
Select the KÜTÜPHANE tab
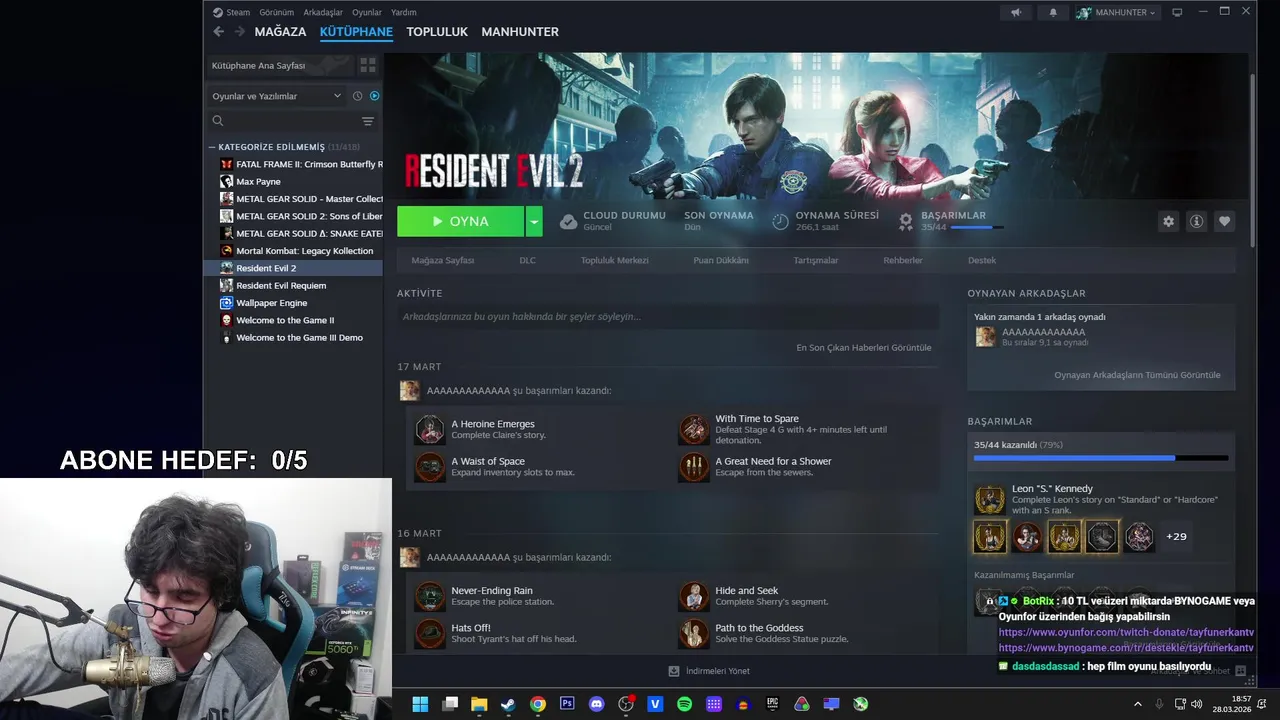356,32
